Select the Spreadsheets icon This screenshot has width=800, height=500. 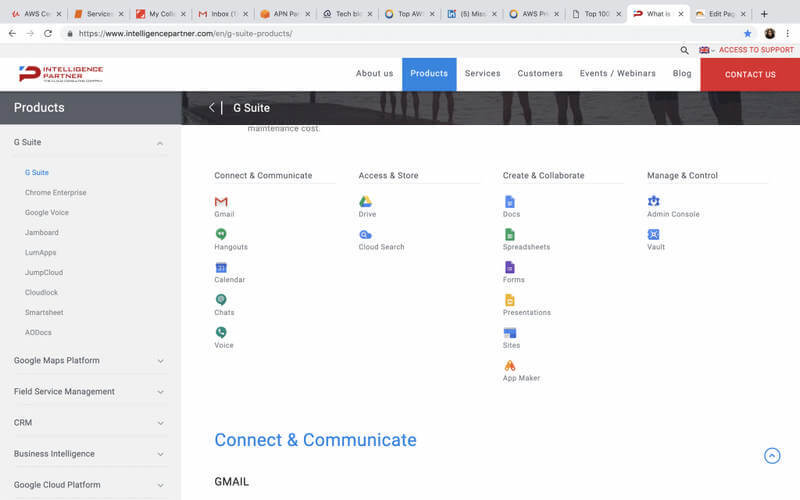pyautogui.click(x=510, y=234)
